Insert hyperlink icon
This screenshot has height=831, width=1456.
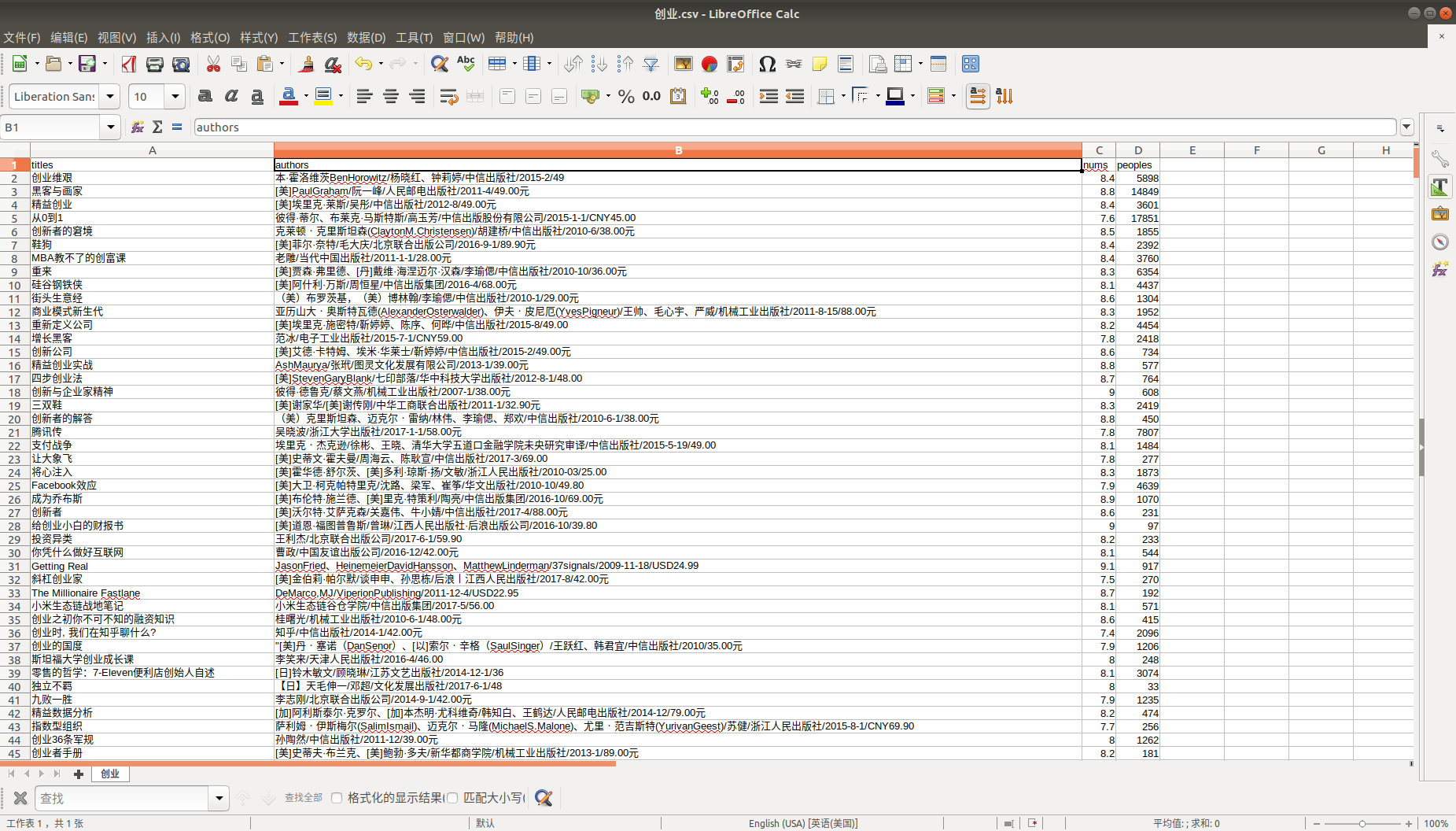tap(794, 64)
